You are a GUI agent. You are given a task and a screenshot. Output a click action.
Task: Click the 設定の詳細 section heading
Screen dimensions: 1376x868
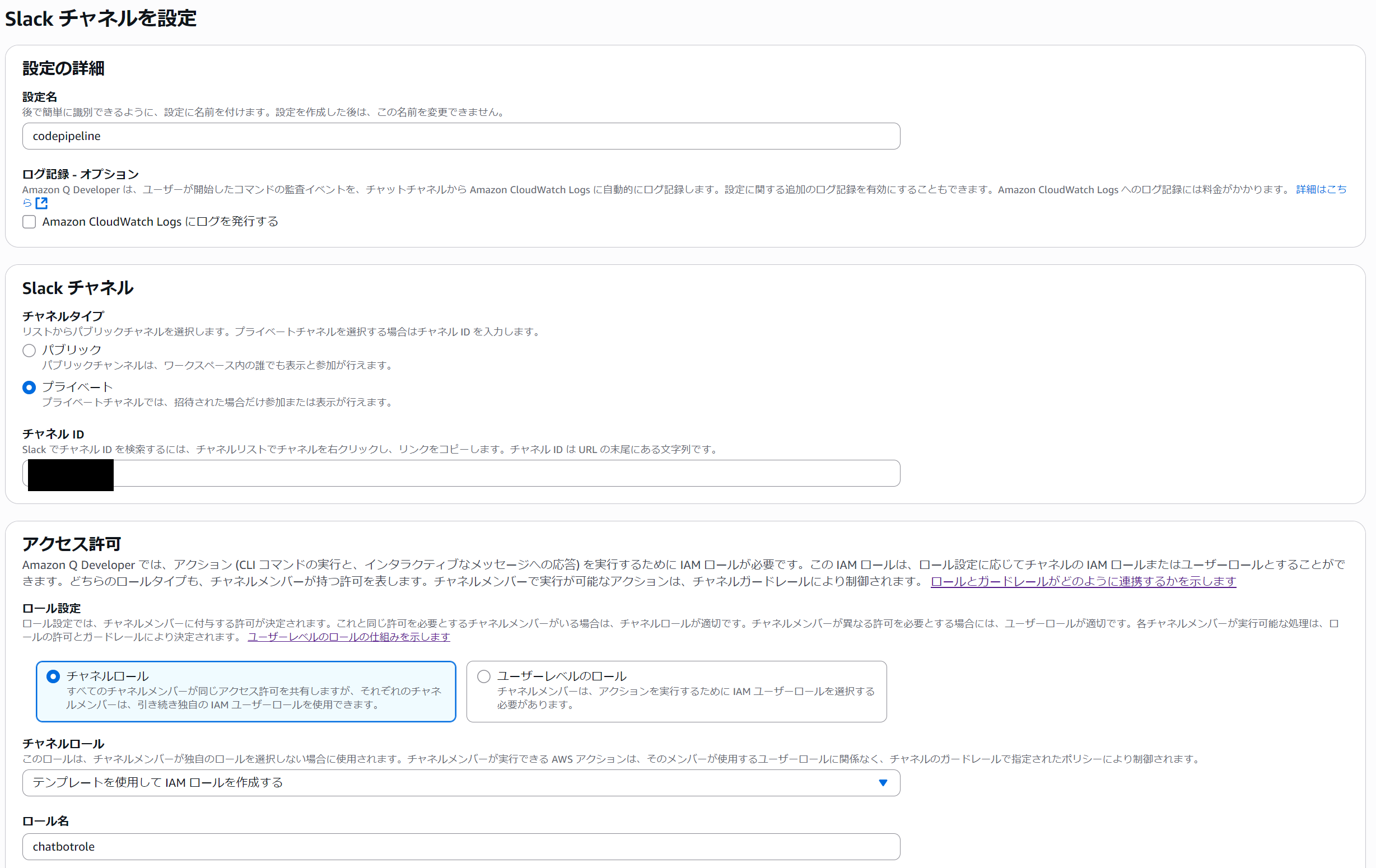pos(63,68)
